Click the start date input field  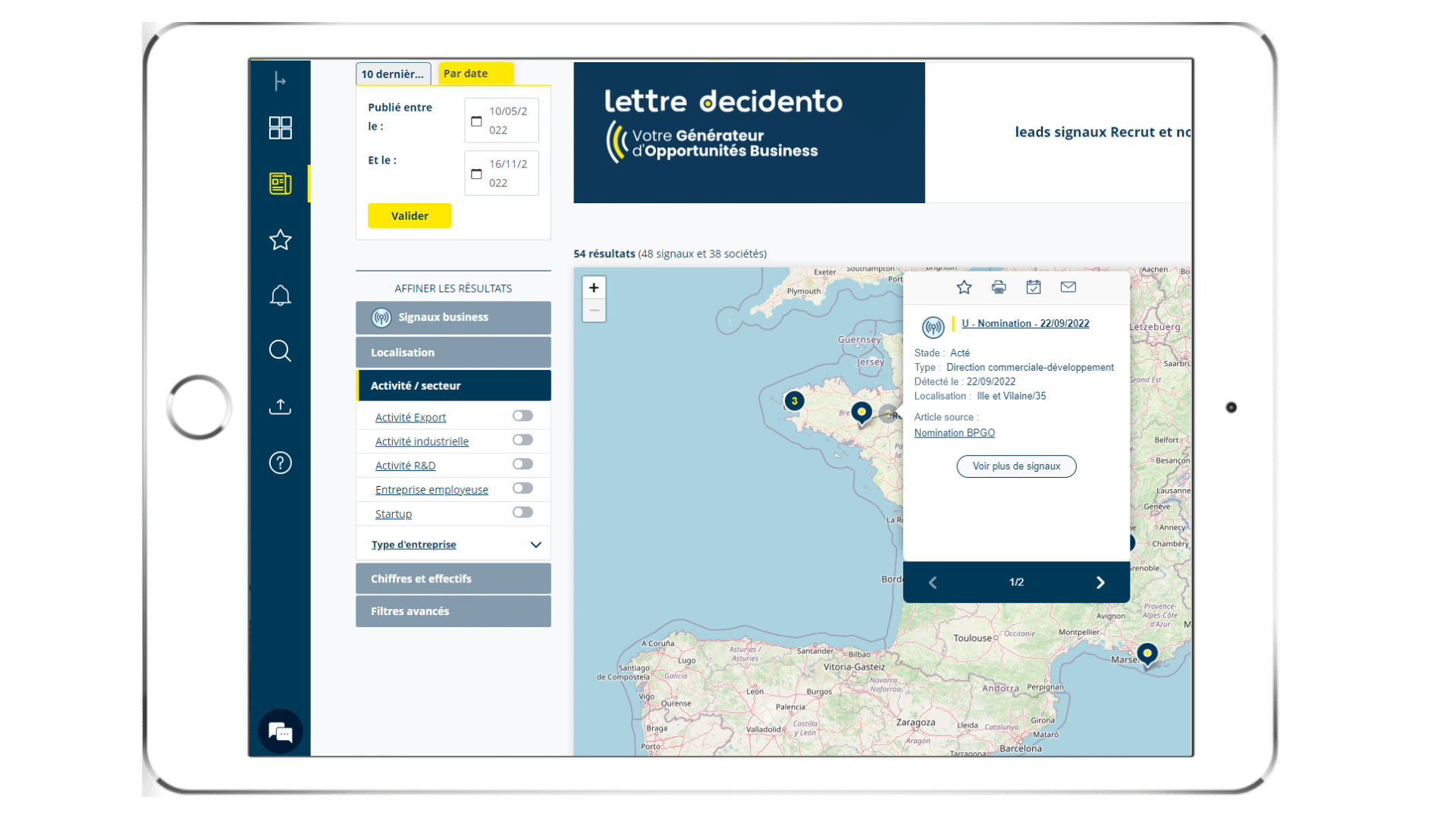pyautogui.click(x=501, y=121)
